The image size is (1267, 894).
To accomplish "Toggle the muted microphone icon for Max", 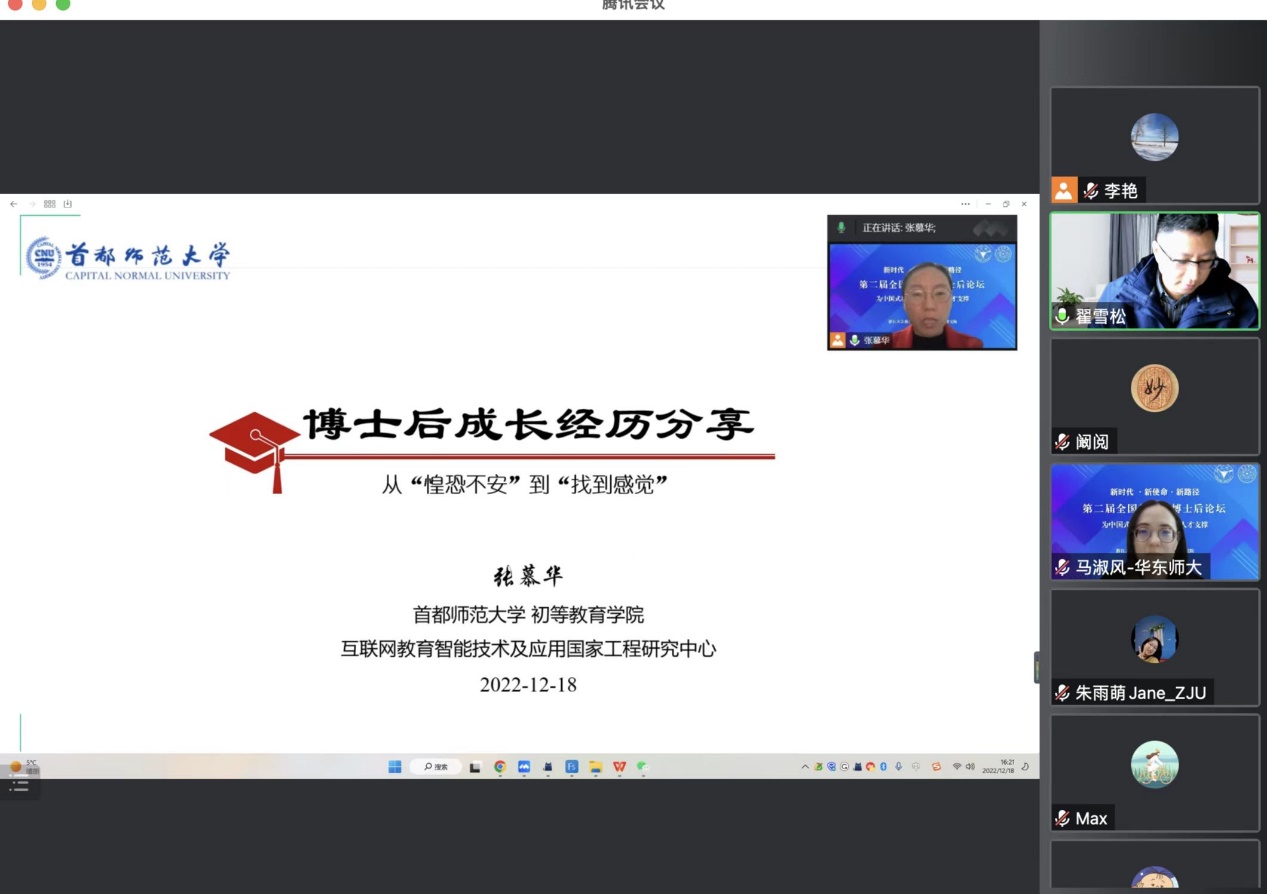I will pos(1062,818).
